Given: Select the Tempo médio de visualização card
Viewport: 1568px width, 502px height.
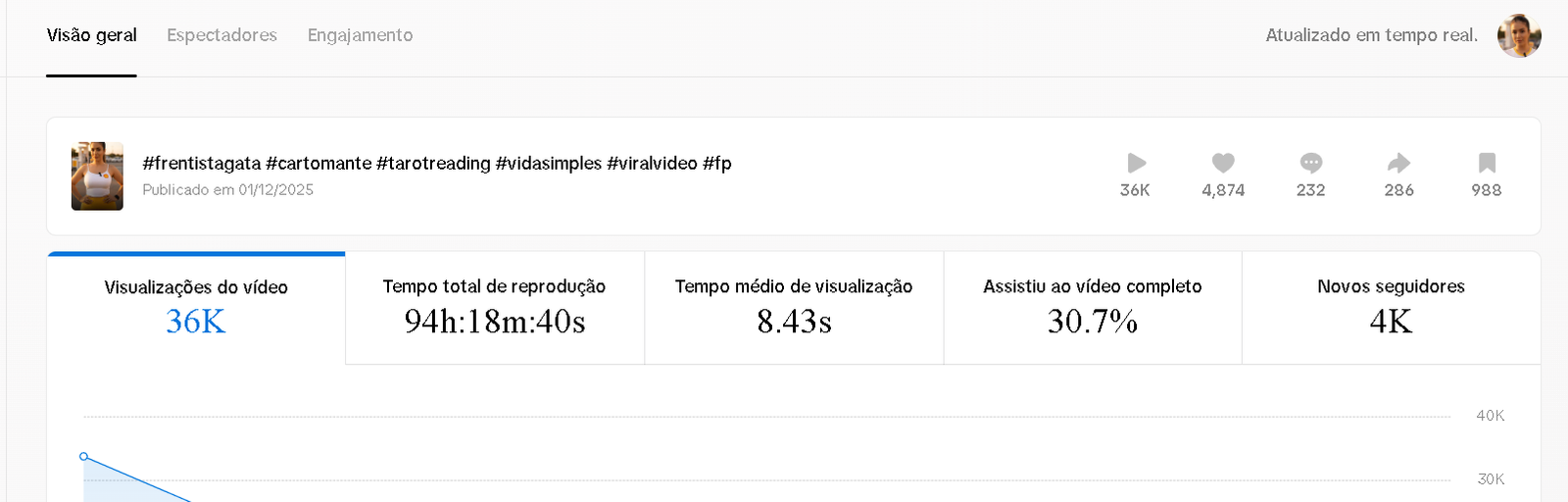Looking at the screenshot, I should coord(794,308).
